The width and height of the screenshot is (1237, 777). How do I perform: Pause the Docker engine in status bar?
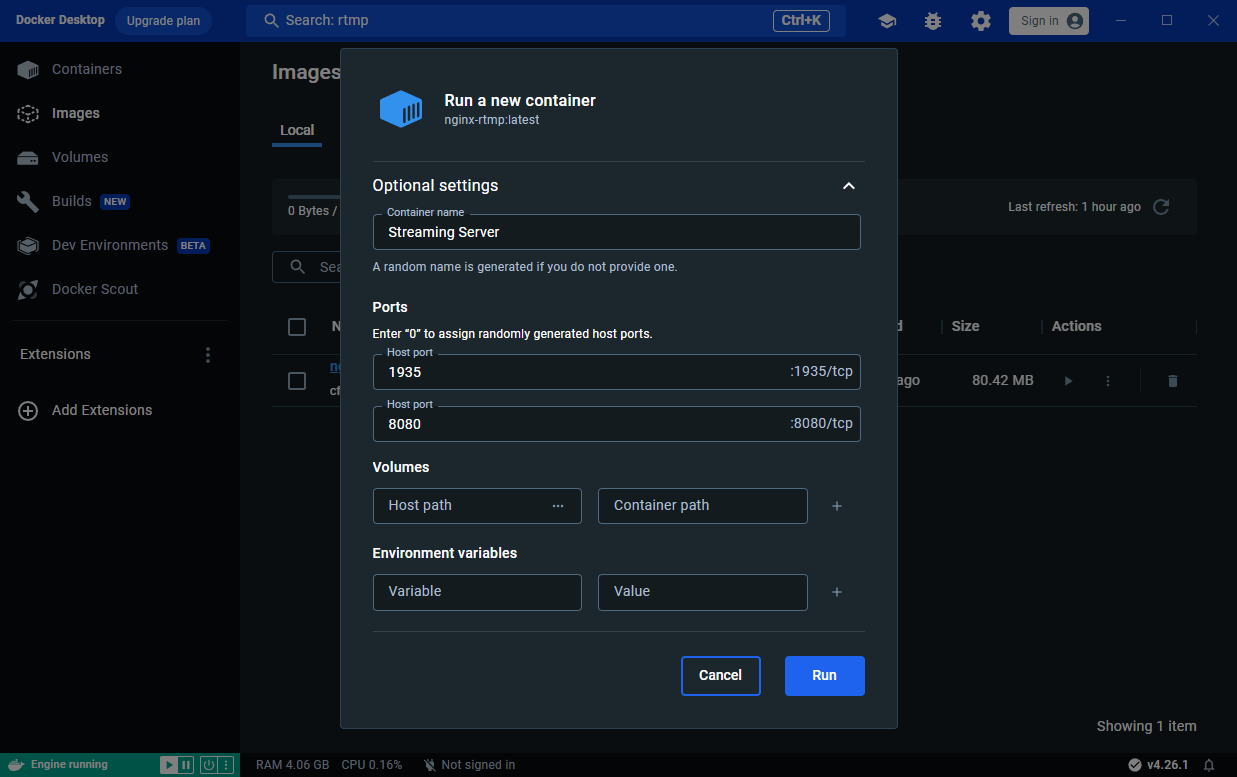(x=186, y=765)
